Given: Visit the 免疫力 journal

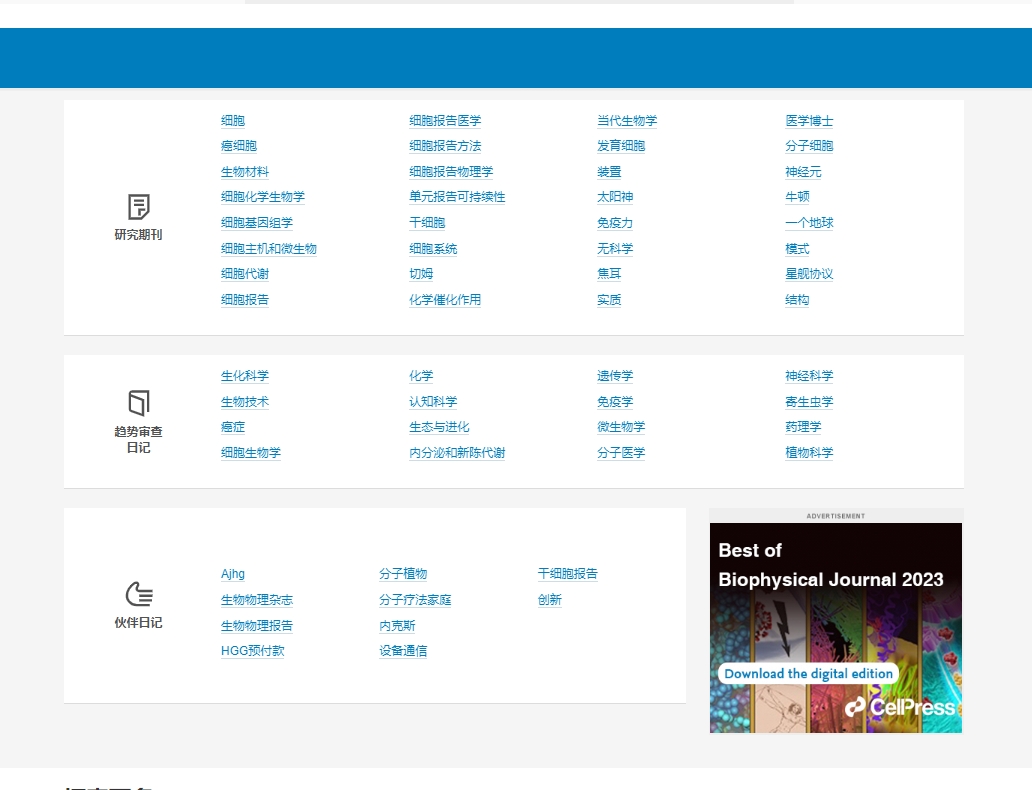Looking at the screenshot, I should [615, 223].
